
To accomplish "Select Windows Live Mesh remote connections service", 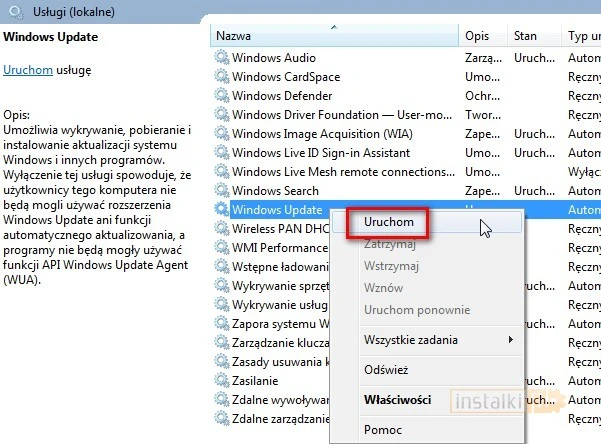I will point(343,172).
